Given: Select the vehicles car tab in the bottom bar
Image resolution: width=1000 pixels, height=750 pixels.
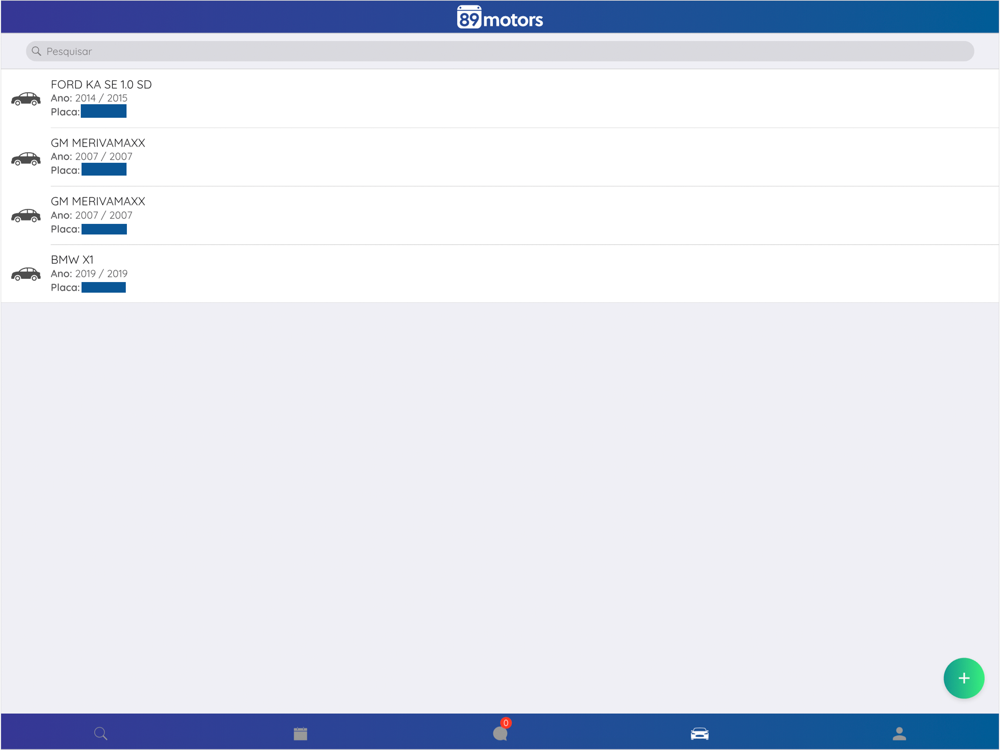Looking at the screenshot, I should coord(700,733).
